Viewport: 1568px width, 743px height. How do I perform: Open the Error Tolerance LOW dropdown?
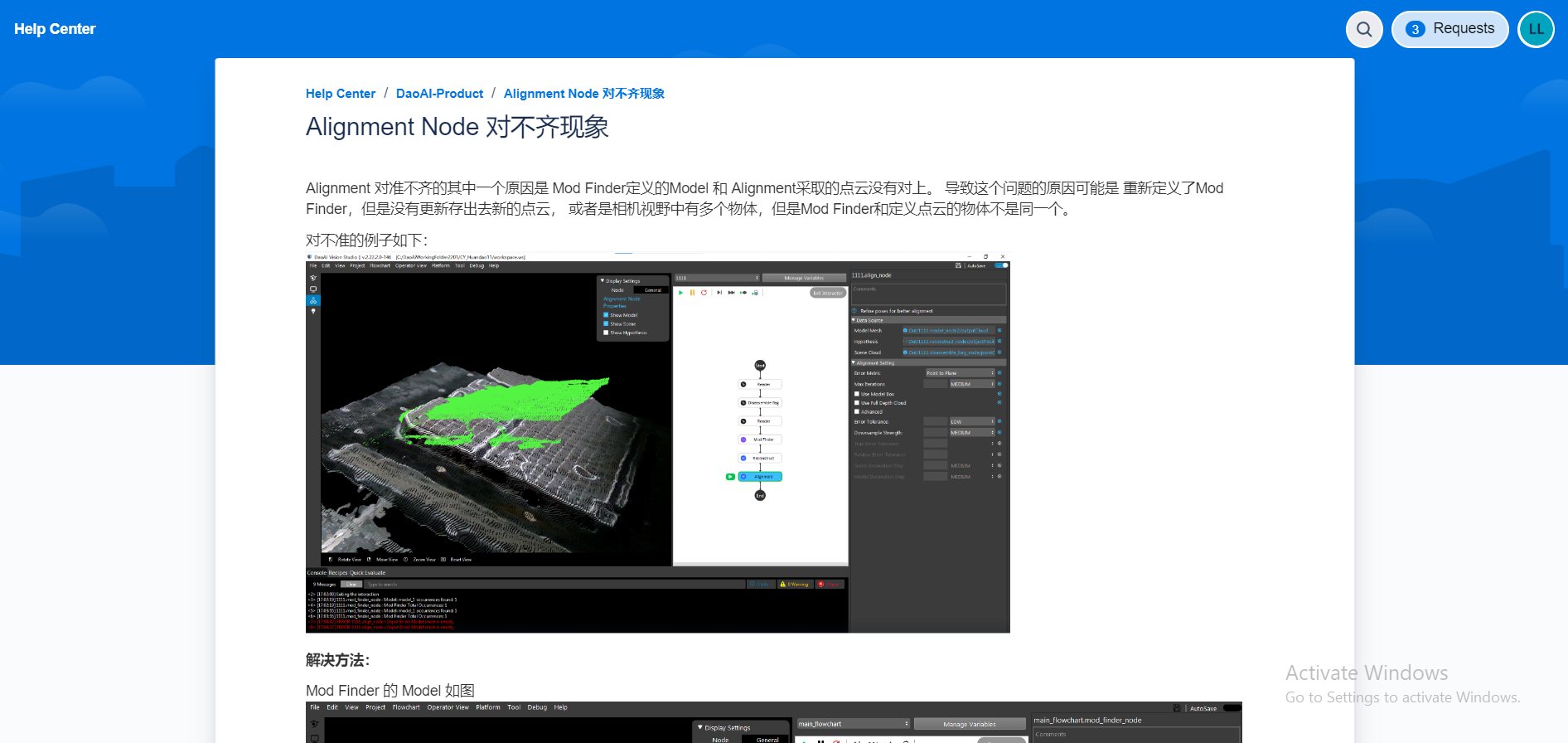pos(971,421)
